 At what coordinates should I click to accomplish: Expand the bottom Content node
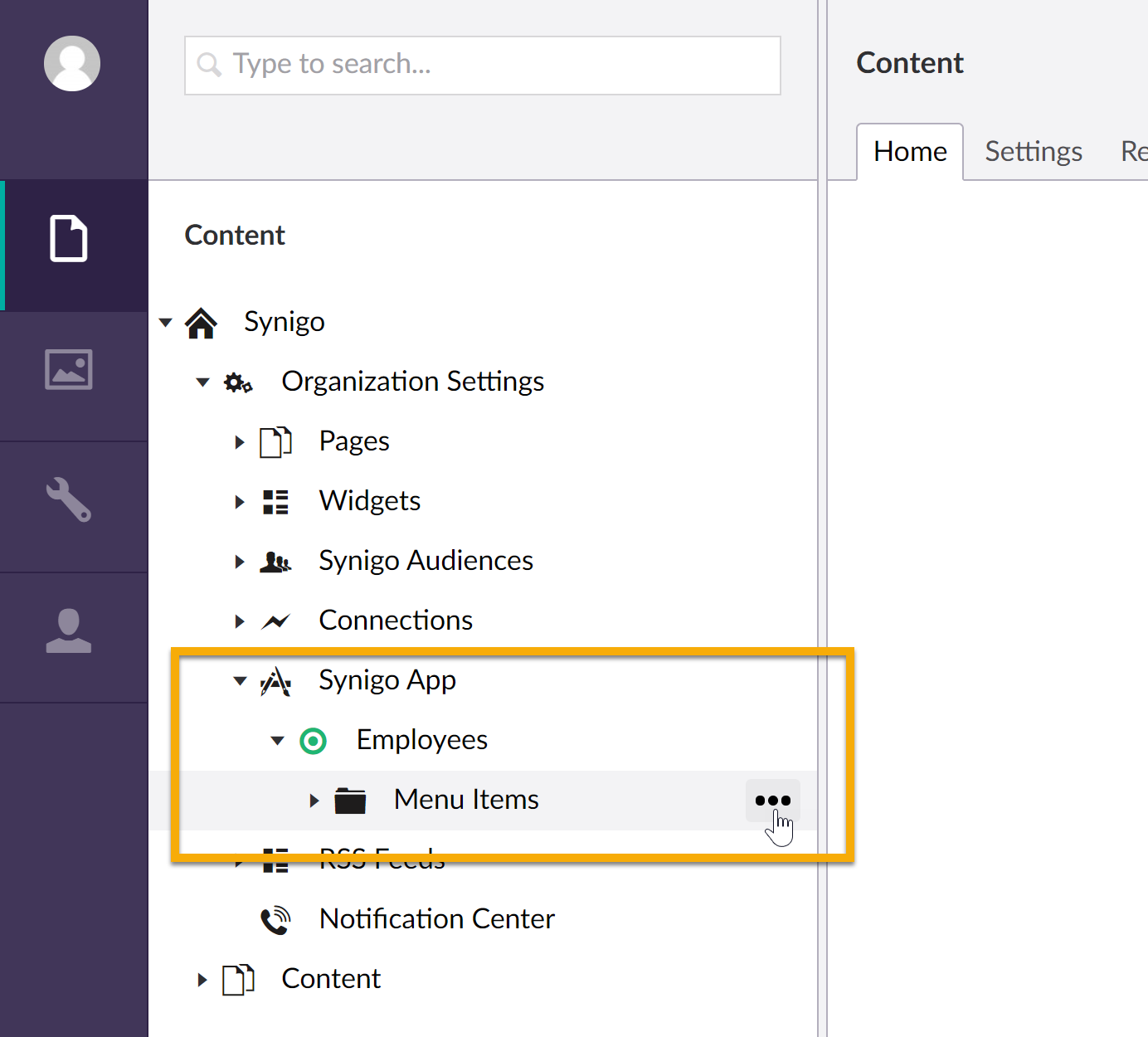(x=202, y=980)
